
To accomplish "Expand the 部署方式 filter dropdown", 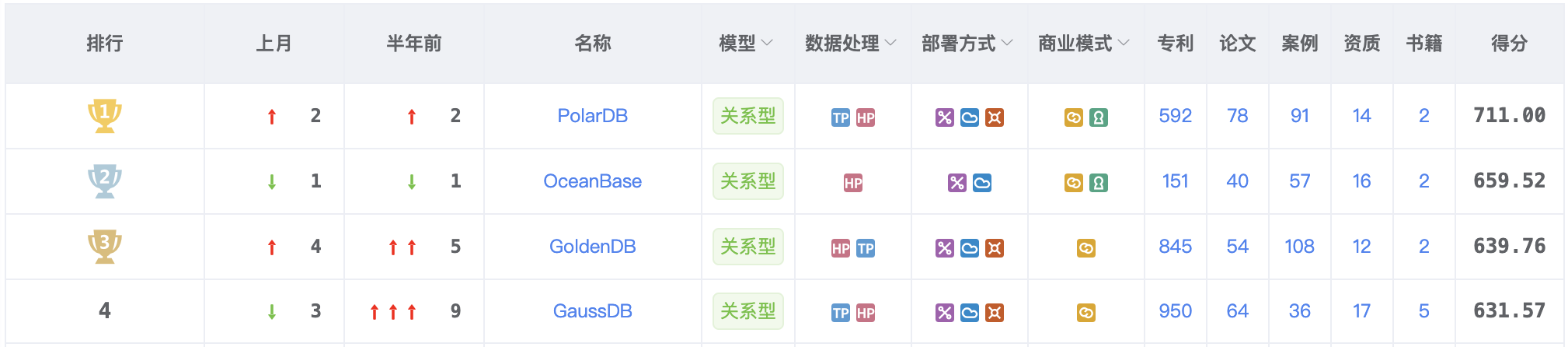I will (x=1007, y=43).
